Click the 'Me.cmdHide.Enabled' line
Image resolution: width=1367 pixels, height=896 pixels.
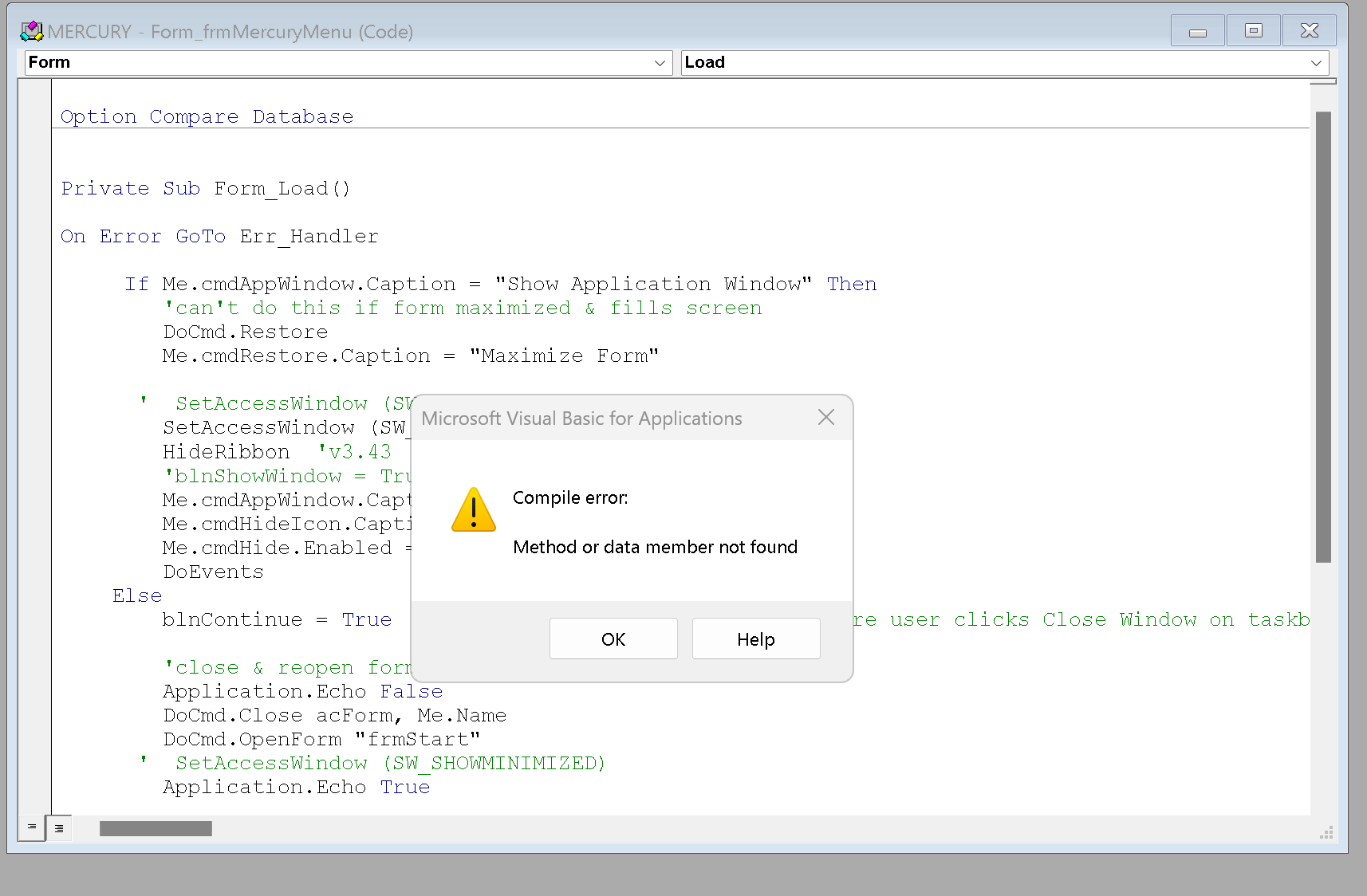click(x=286, y=548)
